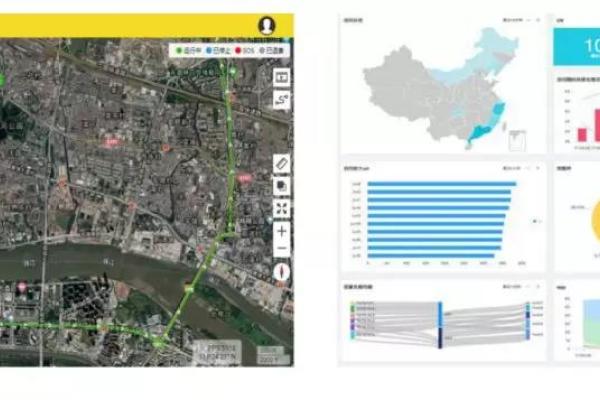Click the pink location pin near bottom-left of map
Image resolution: width=600 pixels, height=400 pixels.
[x=22, y=287]
